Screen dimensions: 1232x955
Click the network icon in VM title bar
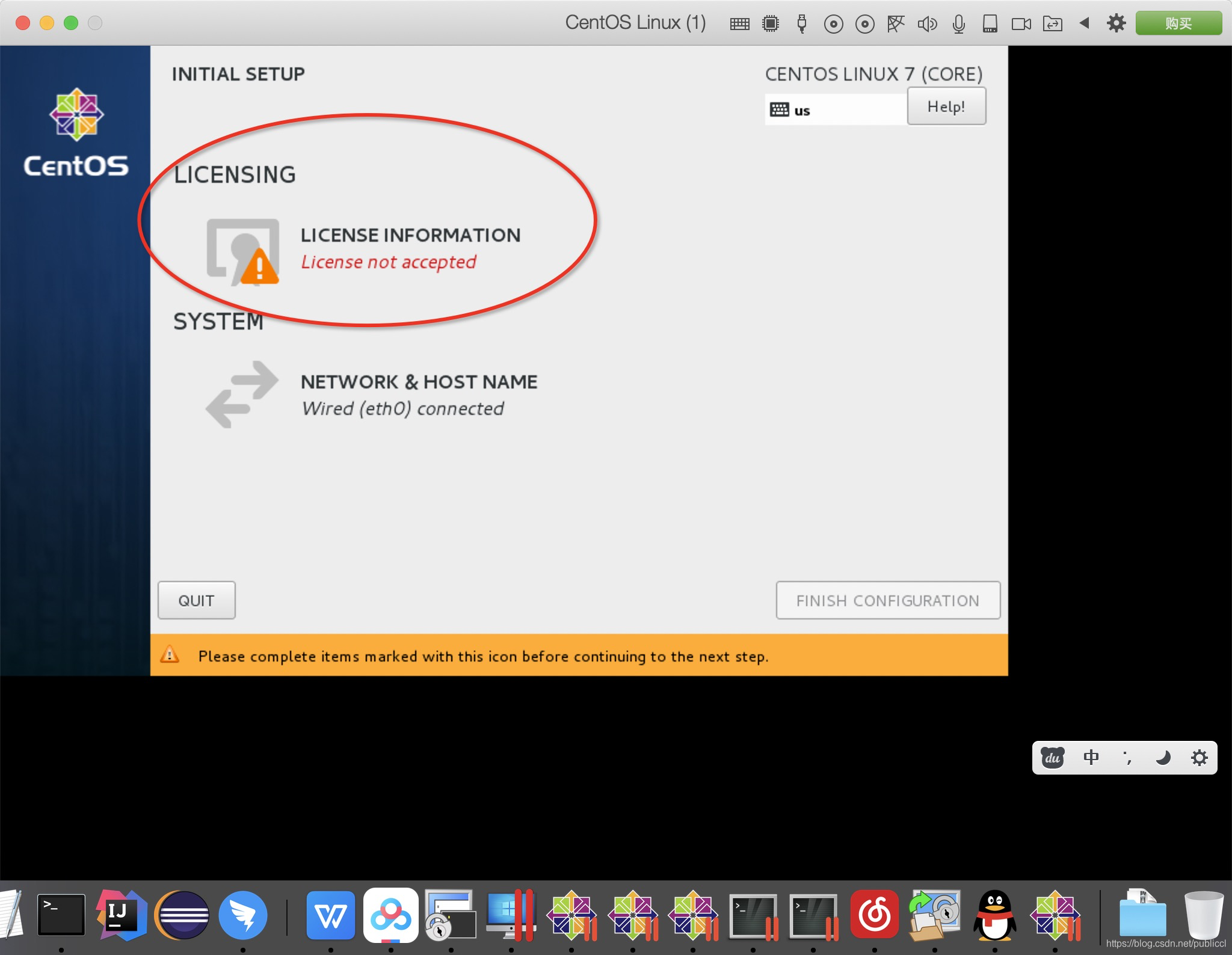[896, 24]
